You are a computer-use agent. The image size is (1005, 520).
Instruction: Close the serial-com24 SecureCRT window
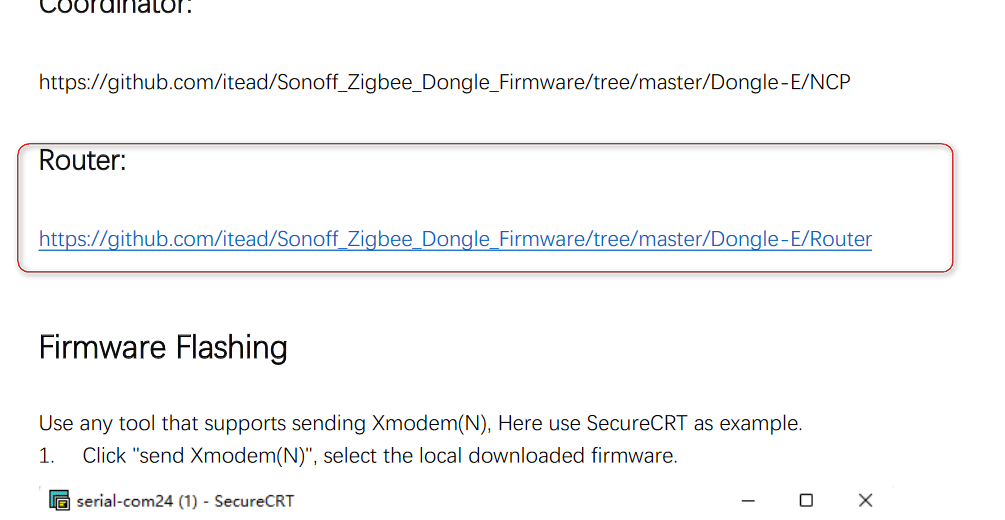point(865,500)
